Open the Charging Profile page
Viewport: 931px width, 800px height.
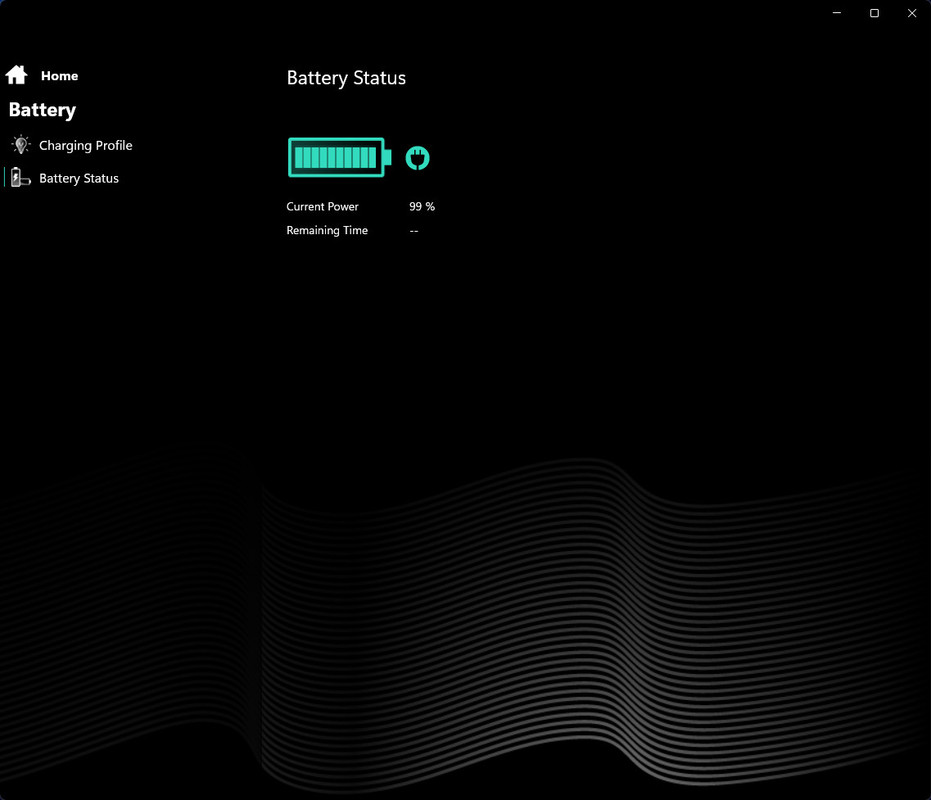[86, 146]
